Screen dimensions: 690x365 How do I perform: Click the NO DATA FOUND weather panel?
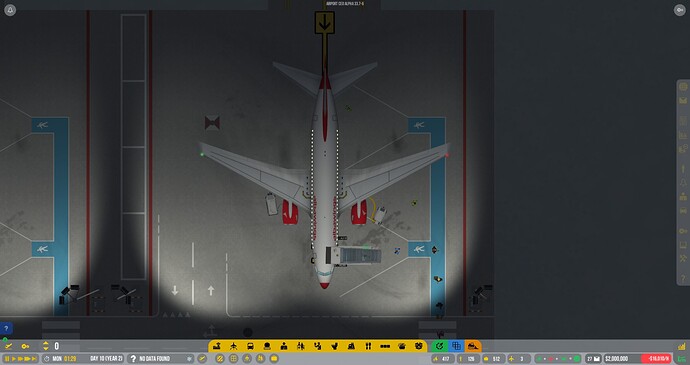click(x=161, y=359)
